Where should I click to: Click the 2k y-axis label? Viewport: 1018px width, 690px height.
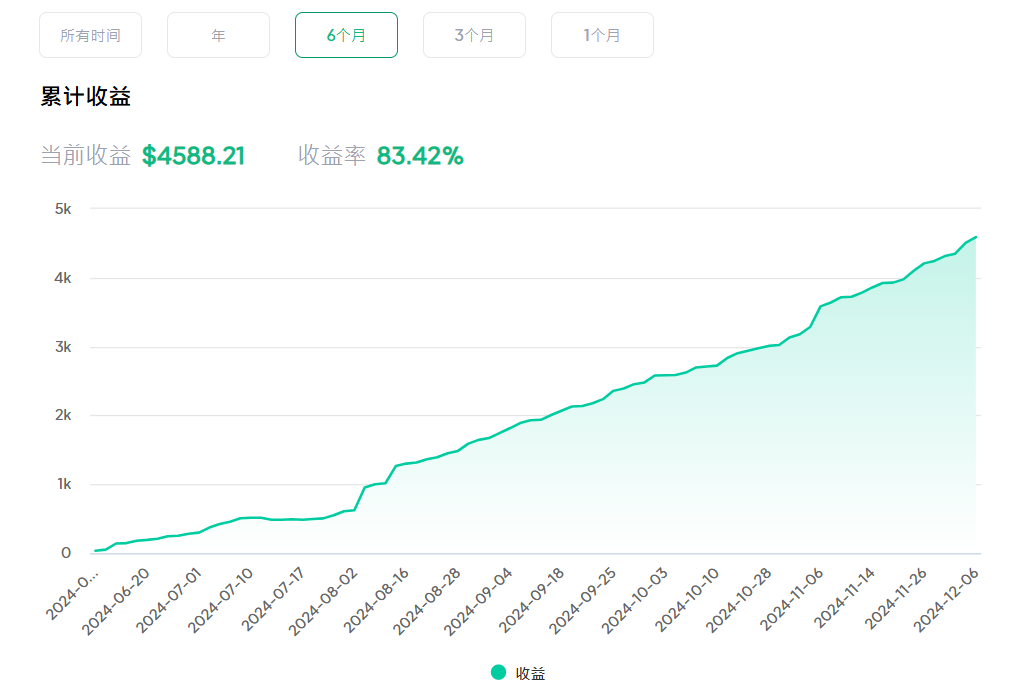(63, 415)
